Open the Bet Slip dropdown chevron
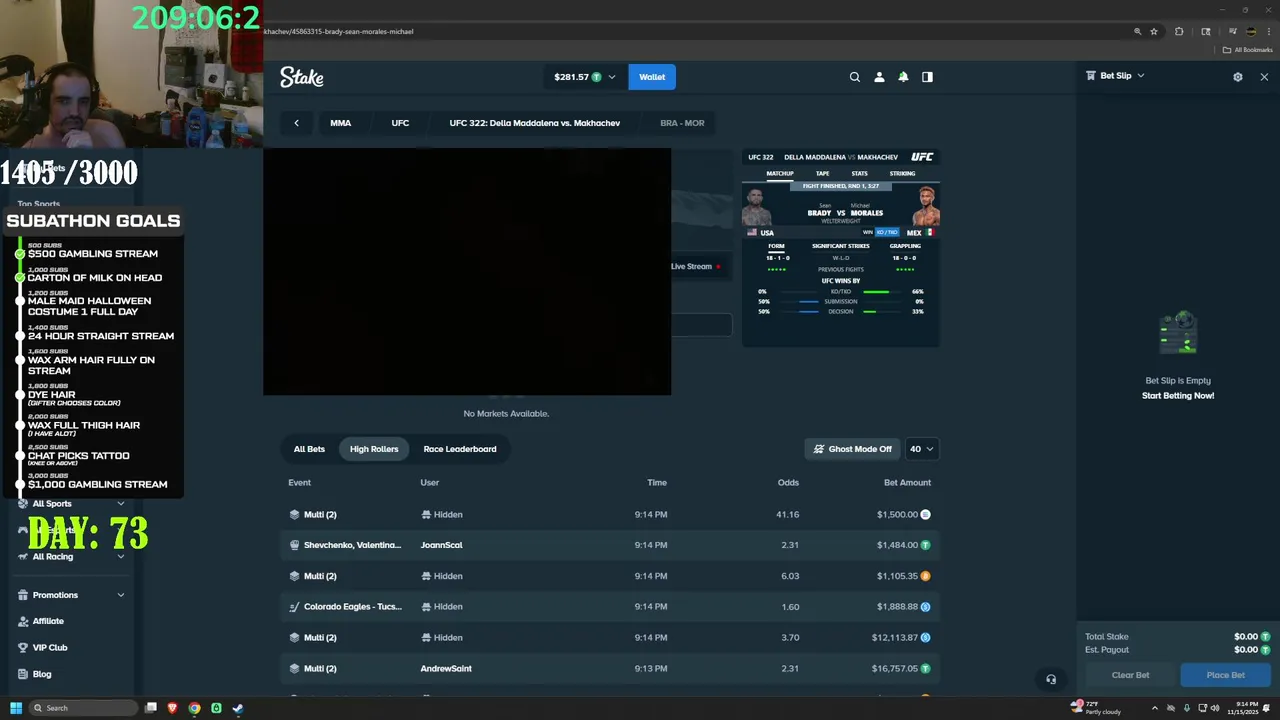The height and width of the screenshot is (720, 1280). pos(1141,75)
